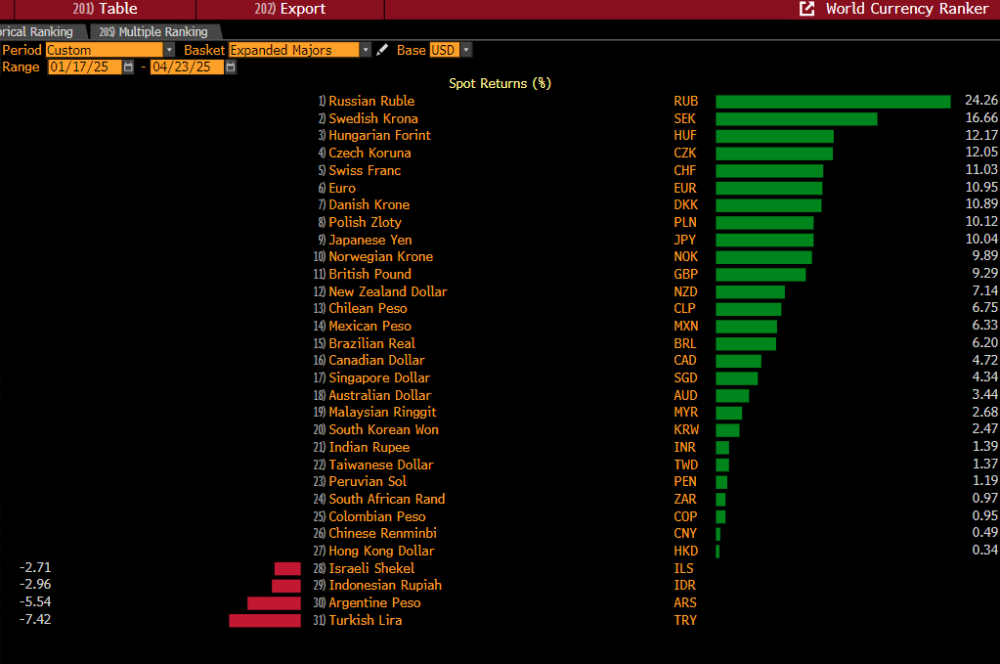1000x664 pixels.
Task: Switch to the Historical Ranking tab
Action: 38,32
